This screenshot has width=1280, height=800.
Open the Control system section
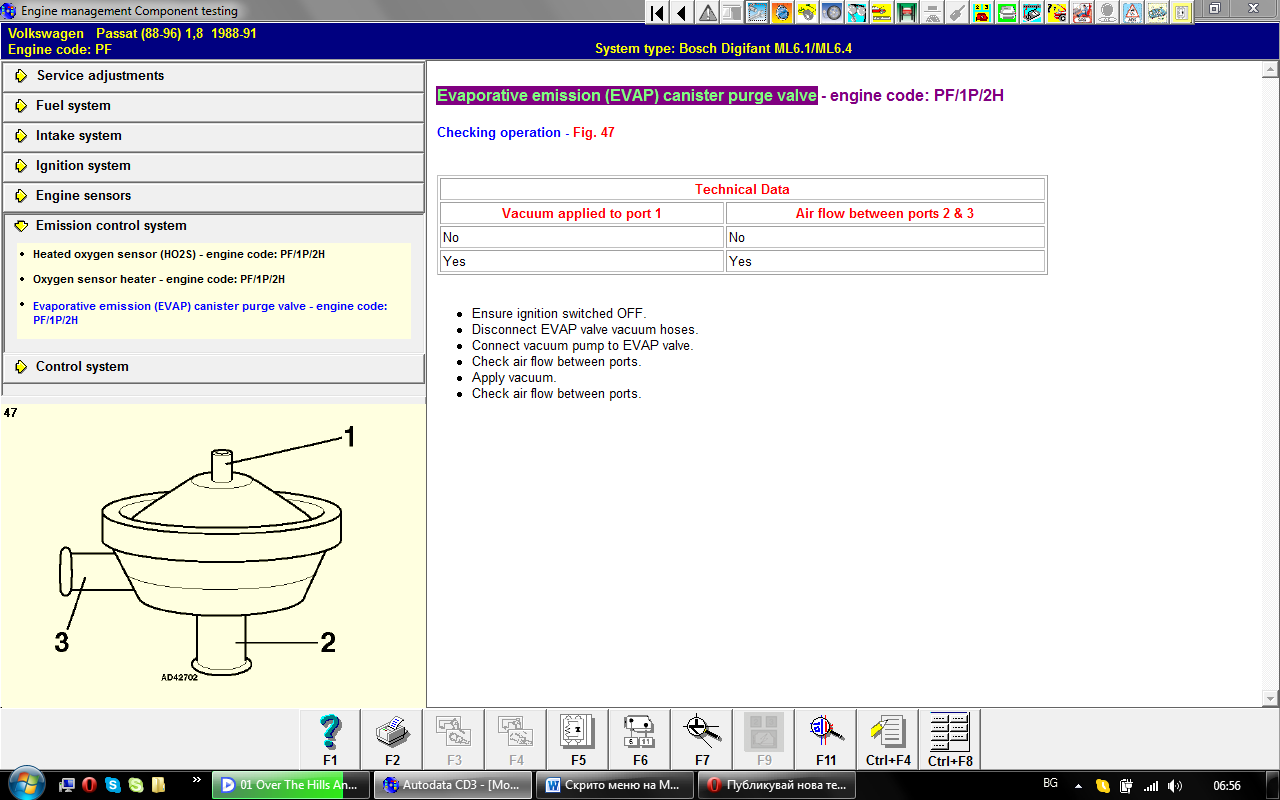82,367
